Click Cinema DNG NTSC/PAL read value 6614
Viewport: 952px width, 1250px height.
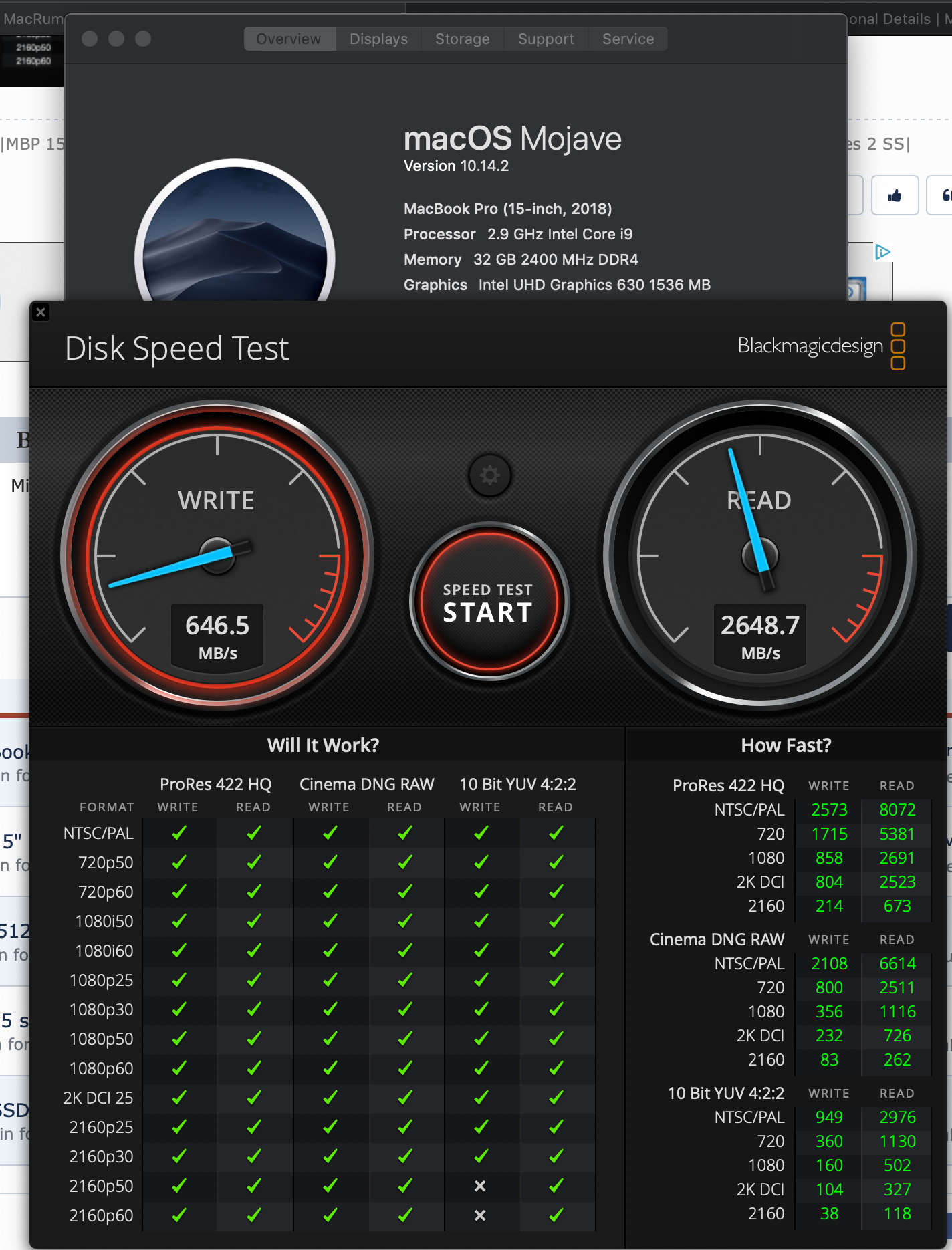tap(897, 964)
